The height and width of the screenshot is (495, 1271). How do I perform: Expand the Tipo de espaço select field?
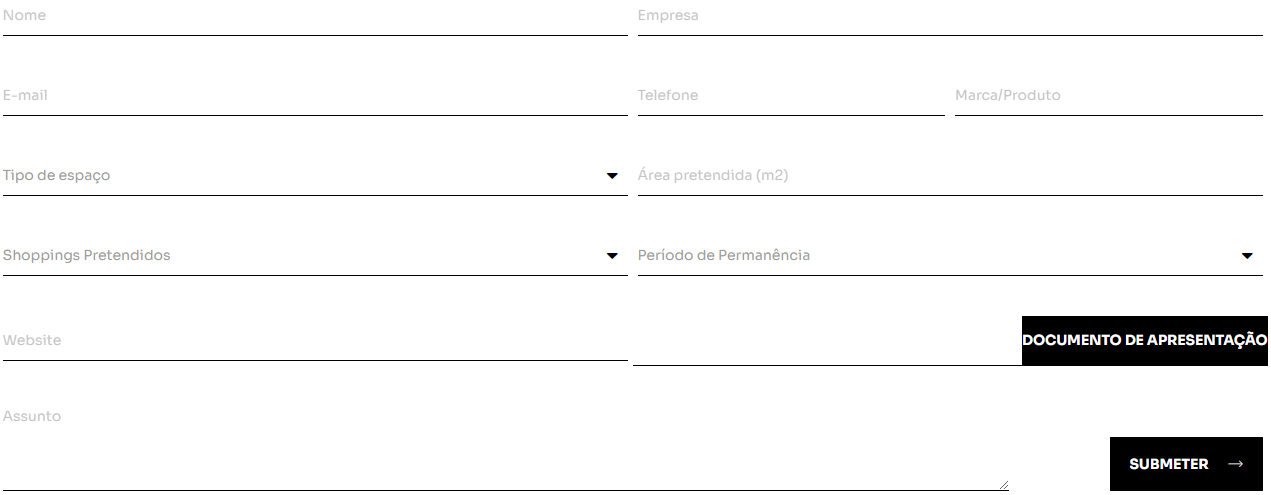(x=300, y=176)
